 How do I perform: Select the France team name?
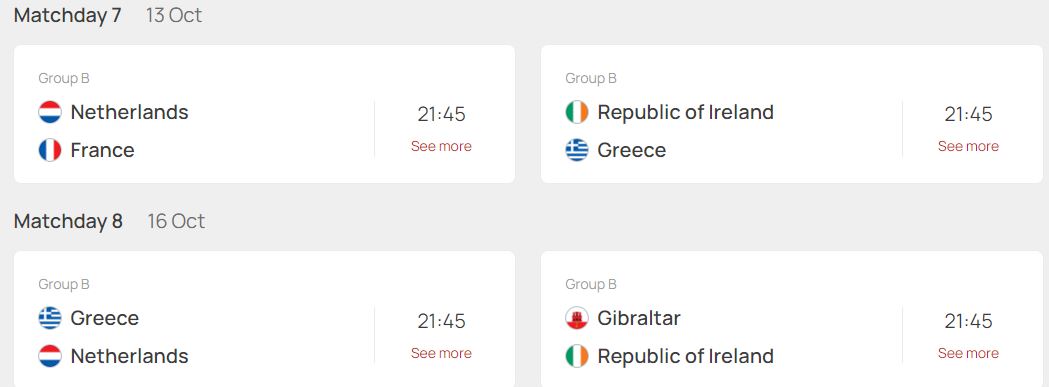point(102,150)
